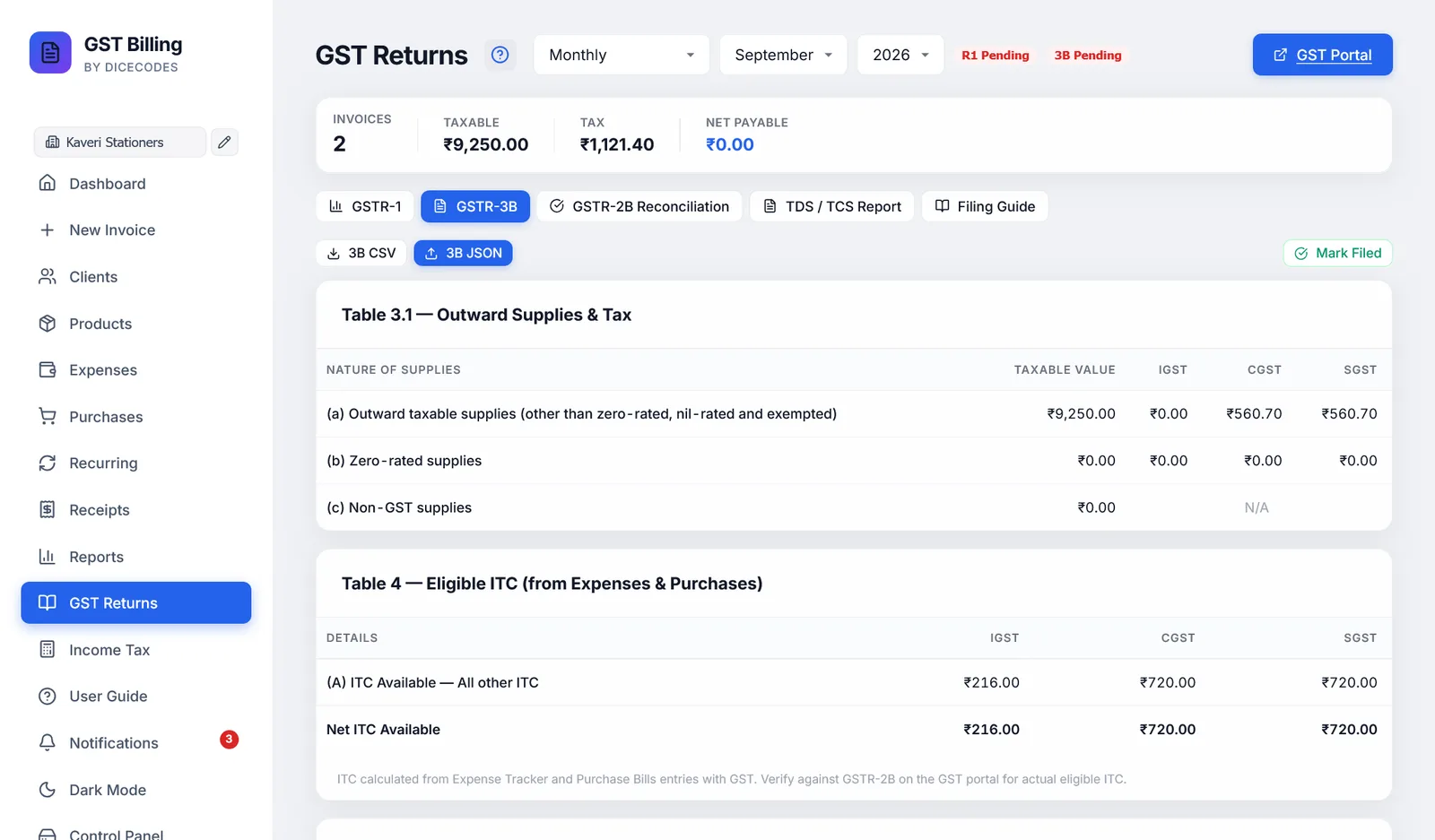This screenshot has width=1435, height=840.
Task: Click the Products box icon
Action: click(x=48, y=323)
